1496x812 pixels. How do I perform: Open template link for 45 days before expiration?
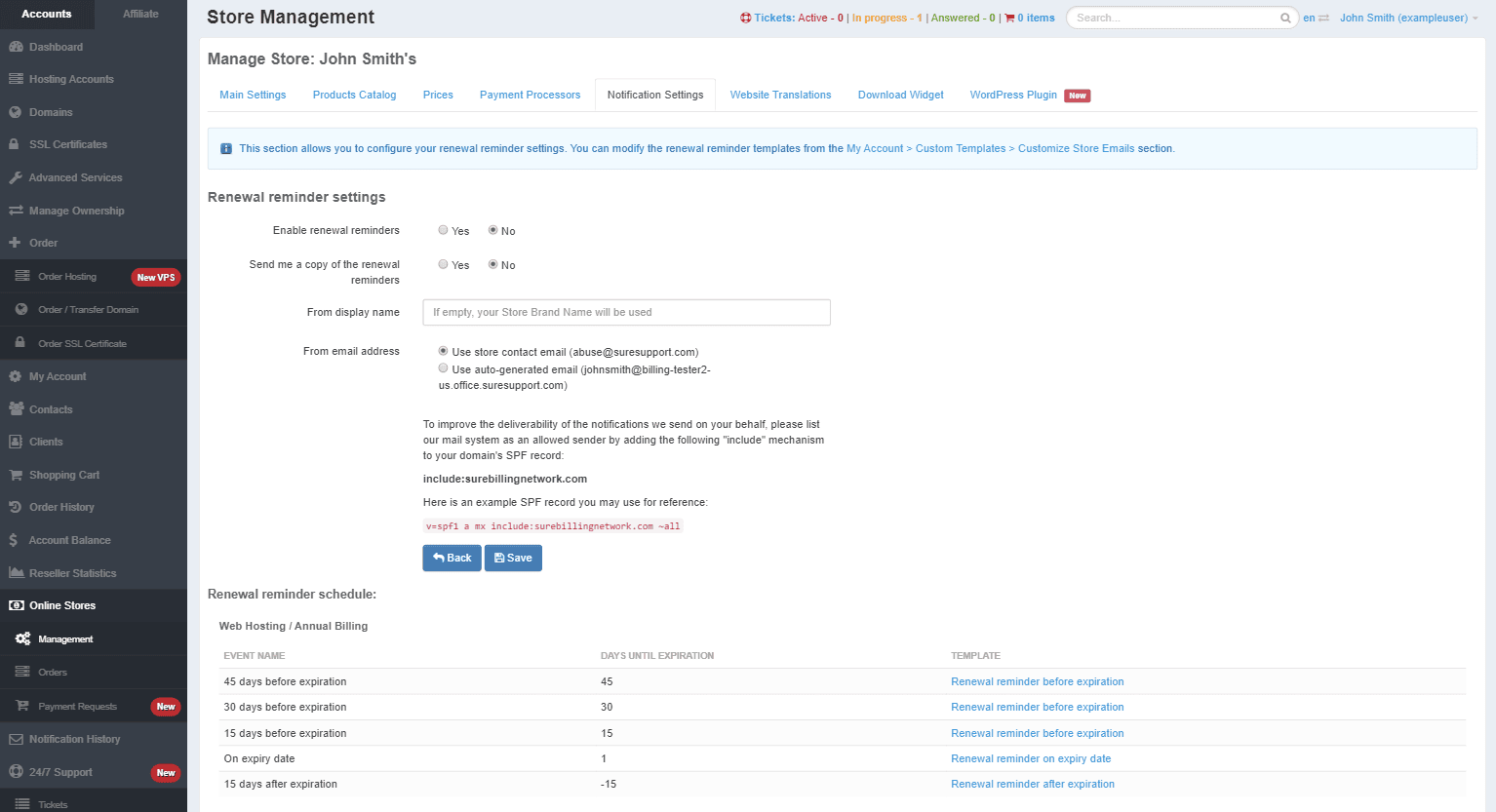pos(1037,681)
